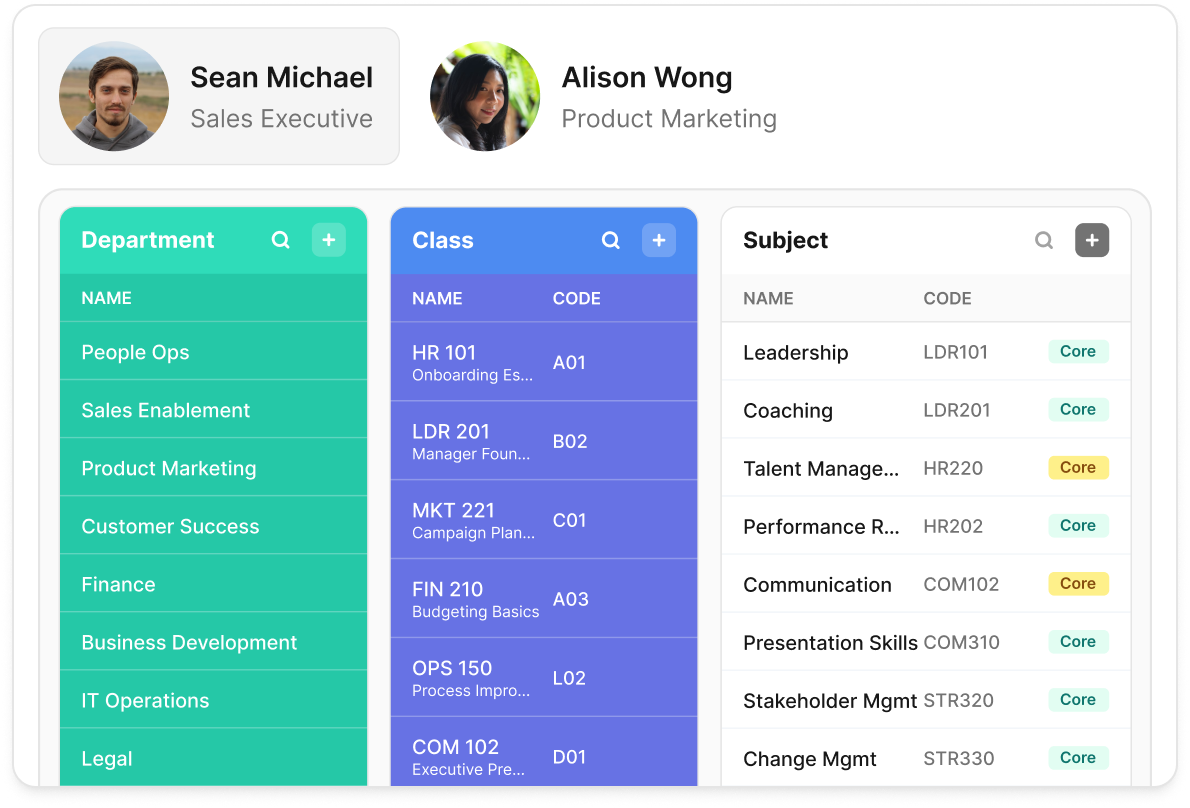Viewport: 1190px width, 808px height.
Task: Click the Core badge for Coaching
Action: tap(1078, 410)
